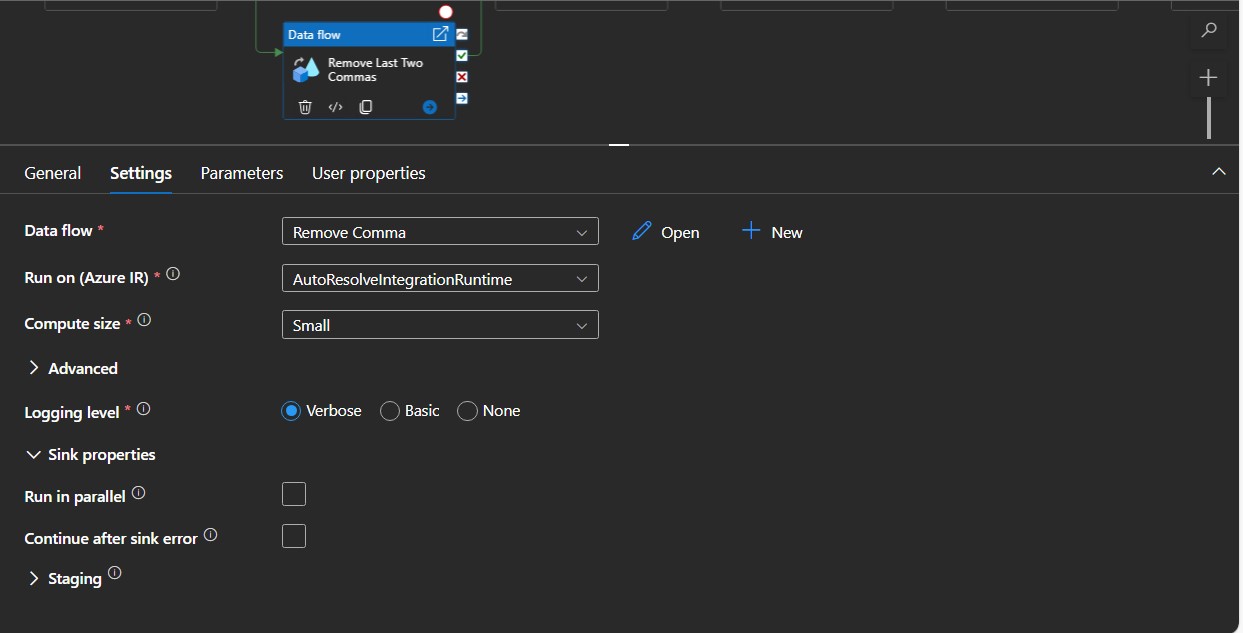Show info for Run in parallel
Screen dimensions: 1243x633
pyautogui.click(x=139, y=493)
